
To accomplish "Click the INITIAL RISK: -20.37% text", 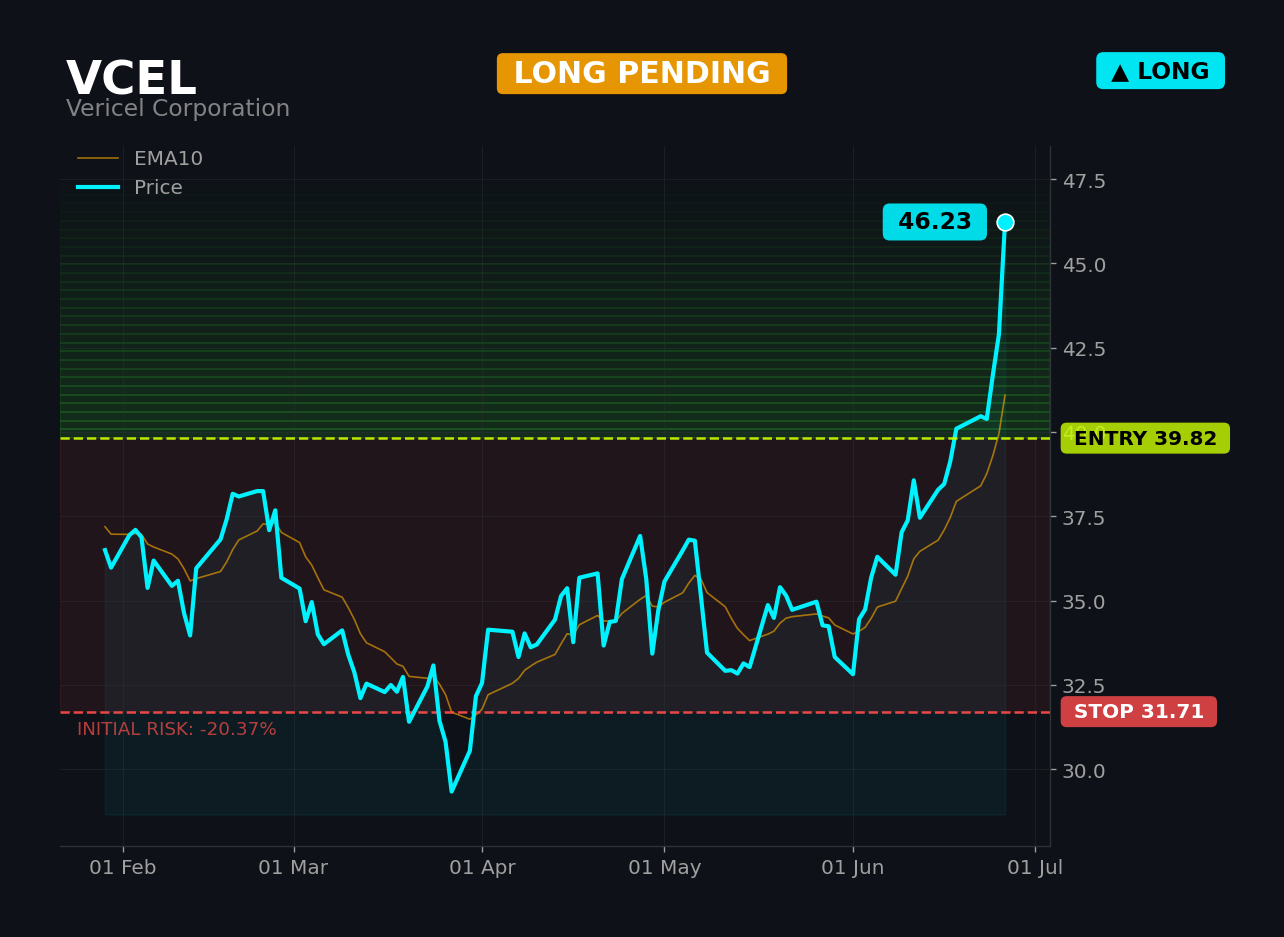I will coord(177,730).
